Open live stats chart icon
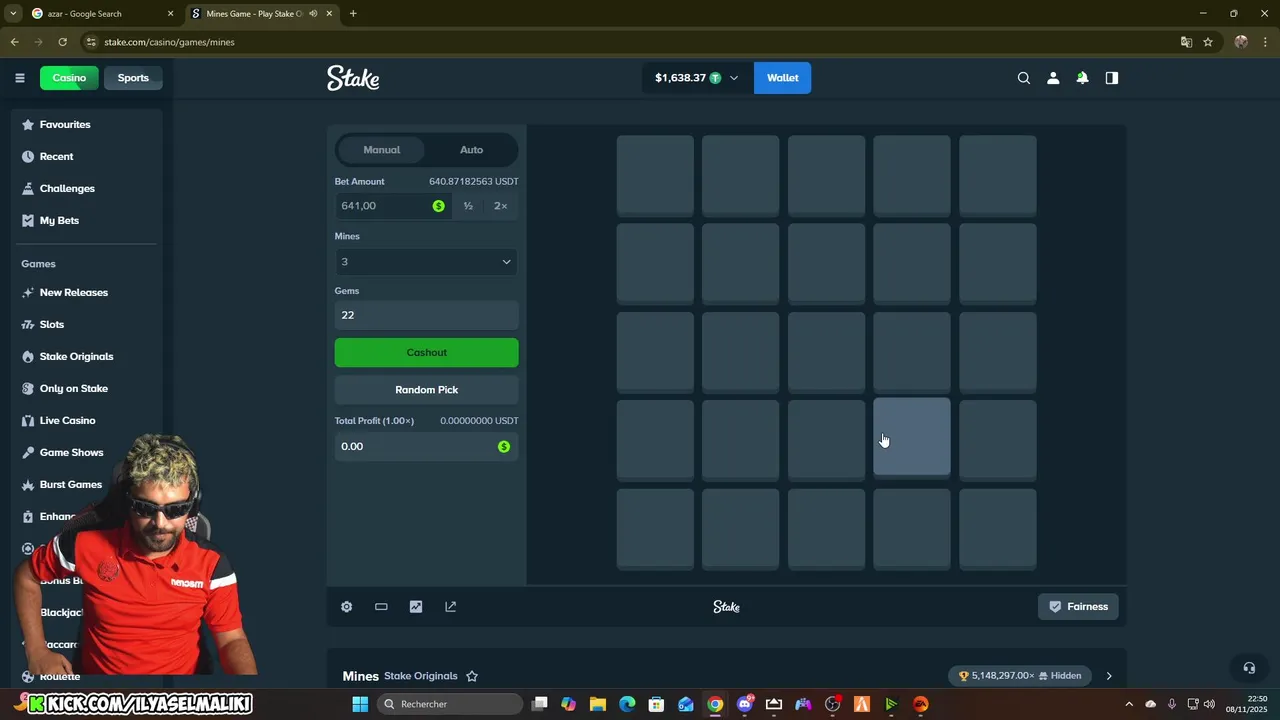 point(416,607)
